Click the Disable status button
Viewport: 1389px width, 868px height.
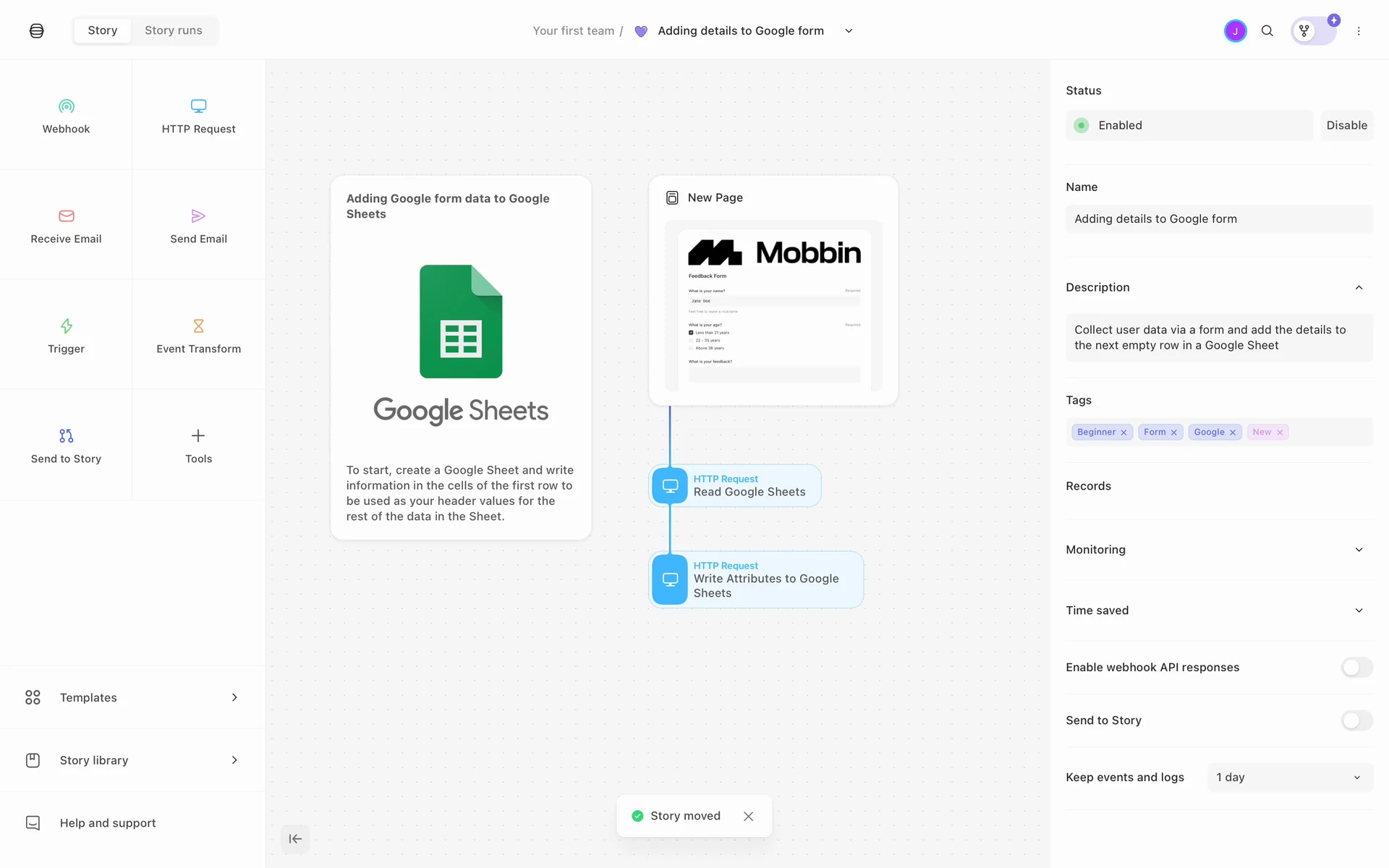pyautogui.click(x=1346, y=125)
